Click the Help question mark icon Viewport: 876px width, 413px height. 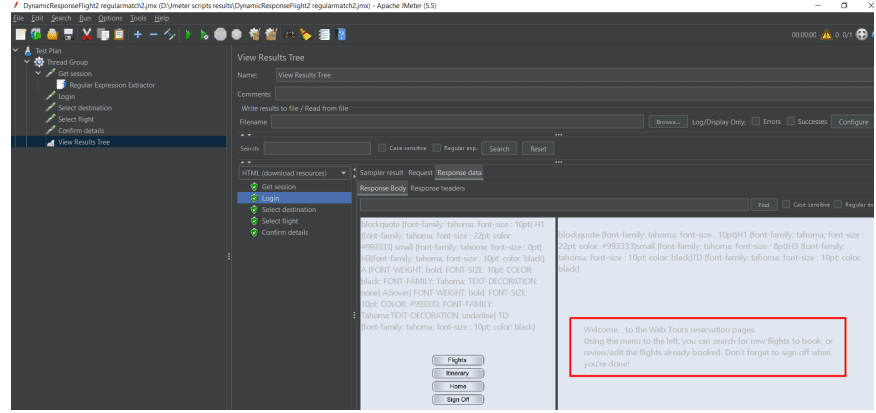coord(341,35)
